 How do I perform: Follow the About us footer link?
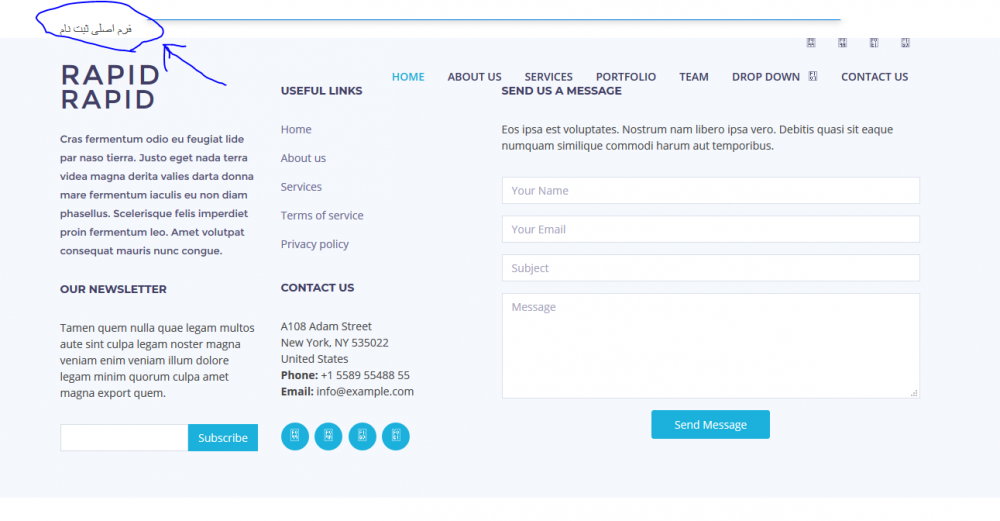pyautogui.click(x=303, y=158)
